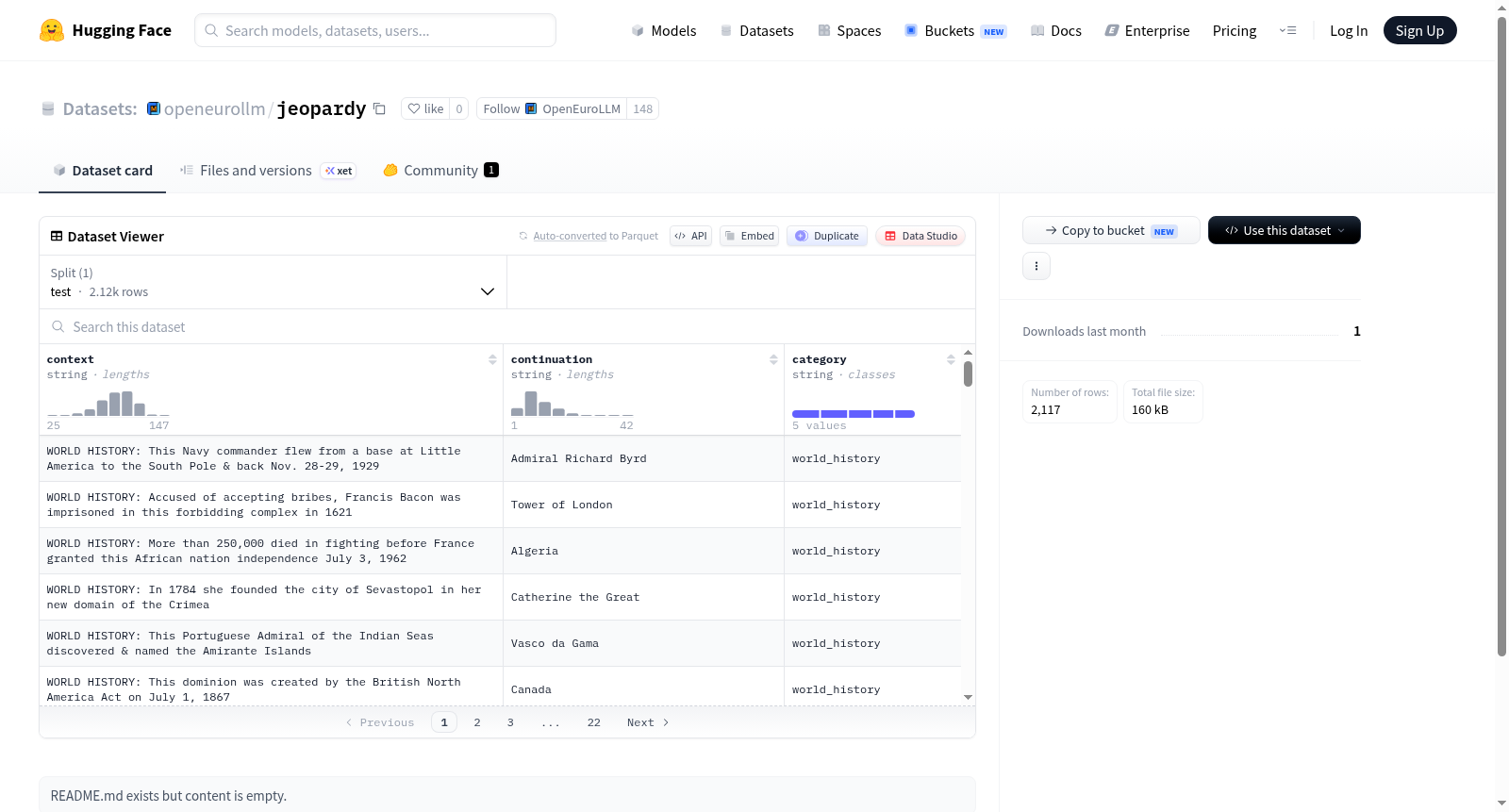
Task: Open Use this dataset dropdown
Action: pos(1285,230)
